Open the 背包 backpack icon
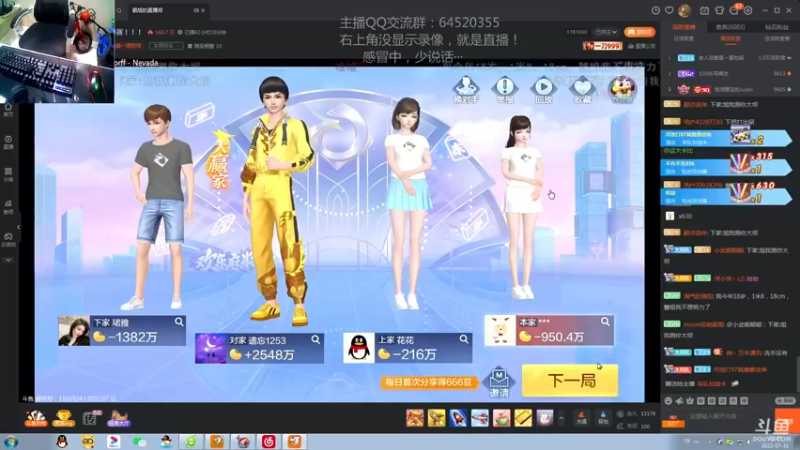 pyautogui.click(x=603, y=418)
